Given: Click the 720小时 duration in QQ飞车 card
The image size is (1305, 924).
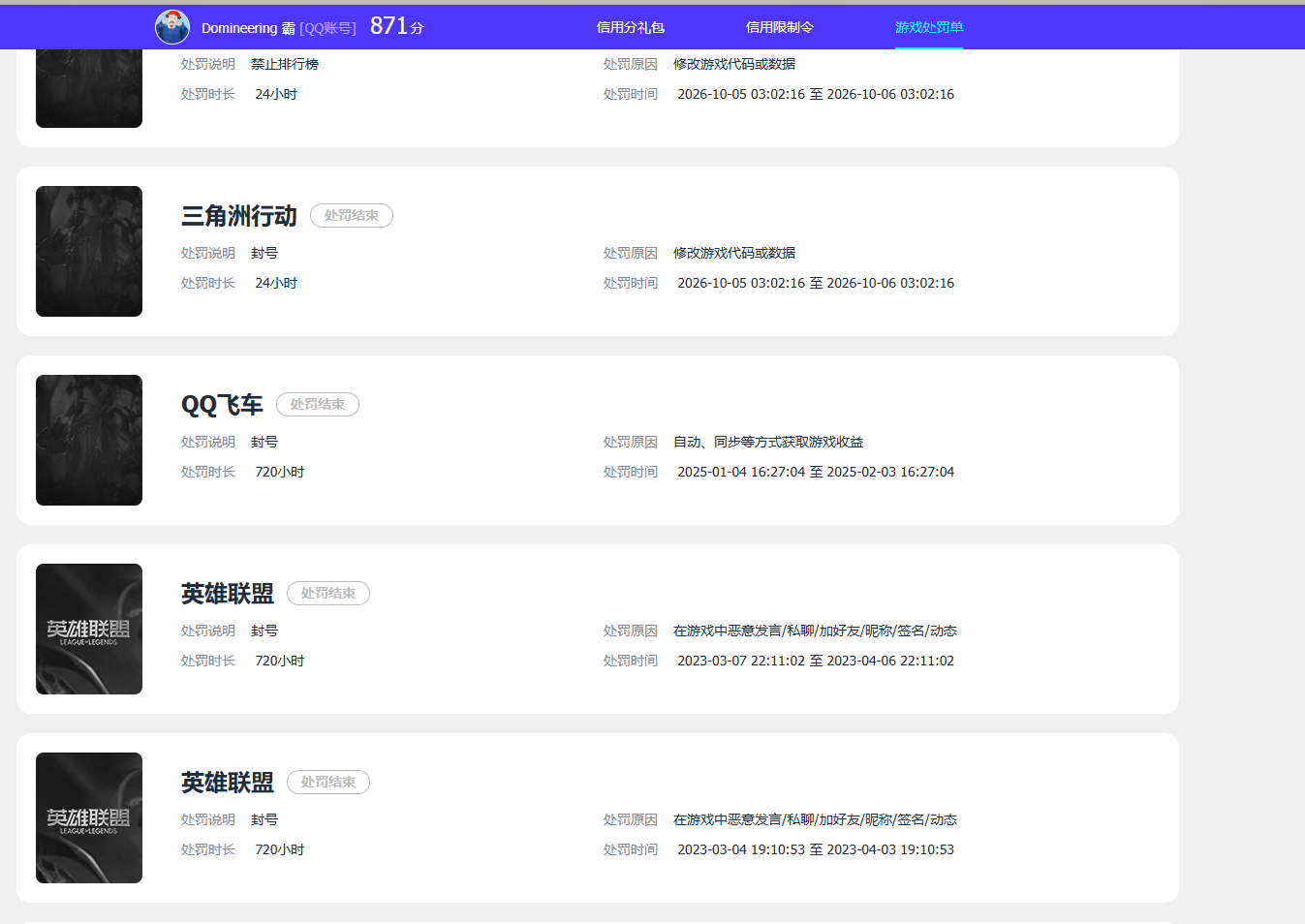Looking at the screenshot, I should click(x=280, y=472).
